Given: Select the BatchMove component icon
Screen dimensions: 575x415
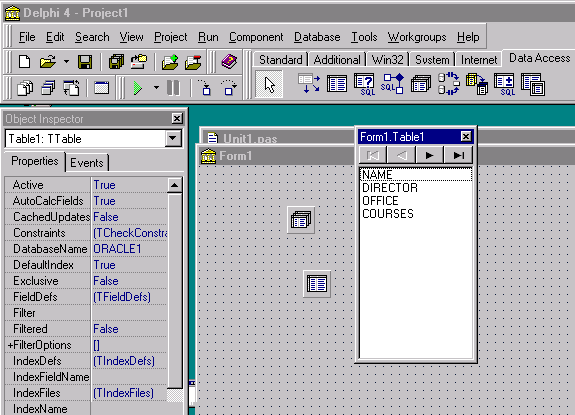Looking at the screenshot, I should 476,84.
